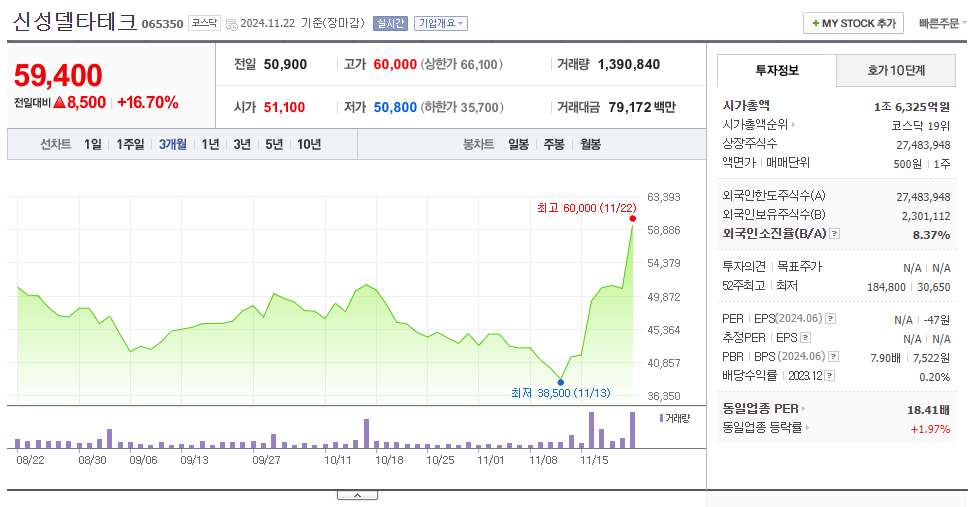
Task: Click the 동일업종 PER value 18.41배
Action: click(928, 410)
